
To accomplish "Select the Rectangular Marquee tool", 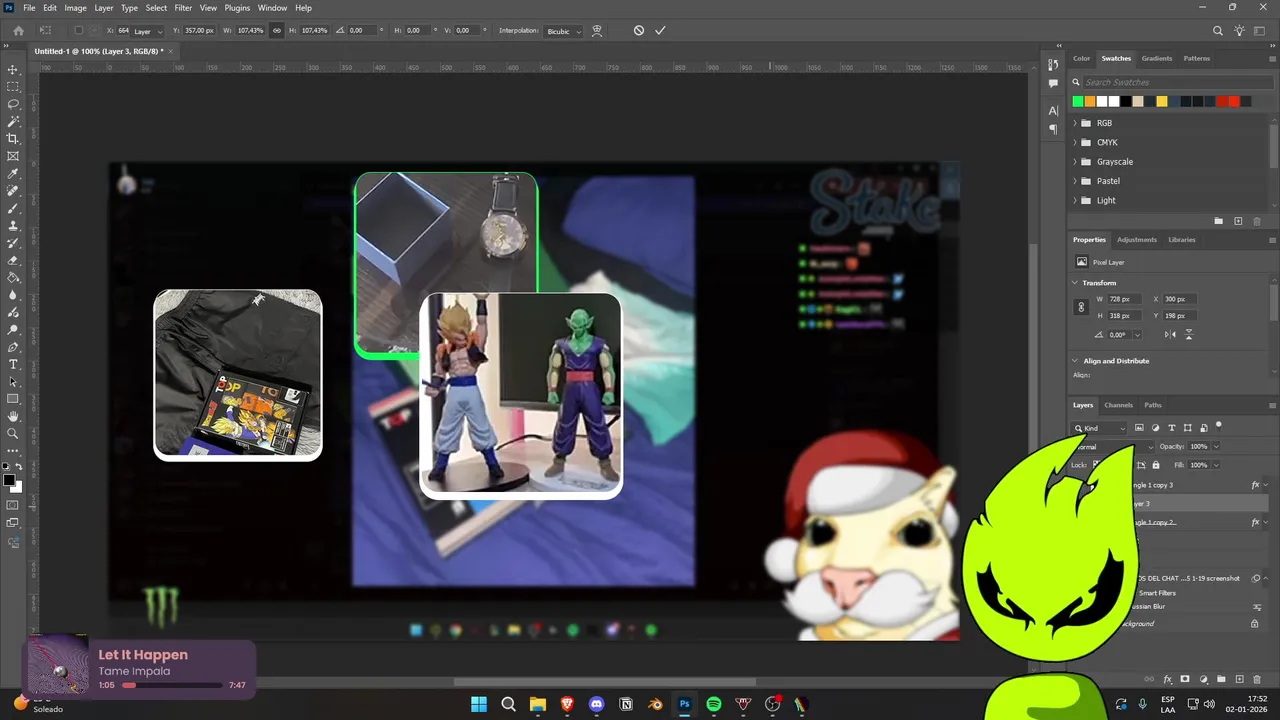I will tap(13, 87).
